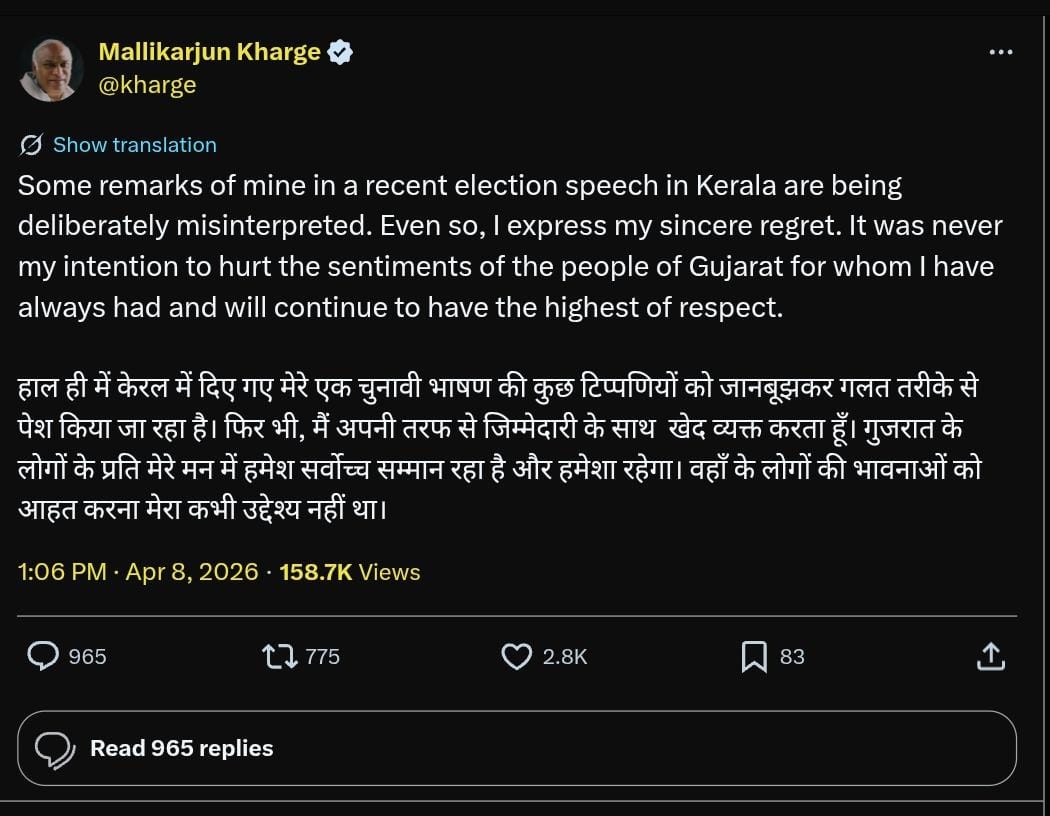Repost this tweet using the retweet icon
This screenshot has height=816, width=1050.
coord(278,656)
